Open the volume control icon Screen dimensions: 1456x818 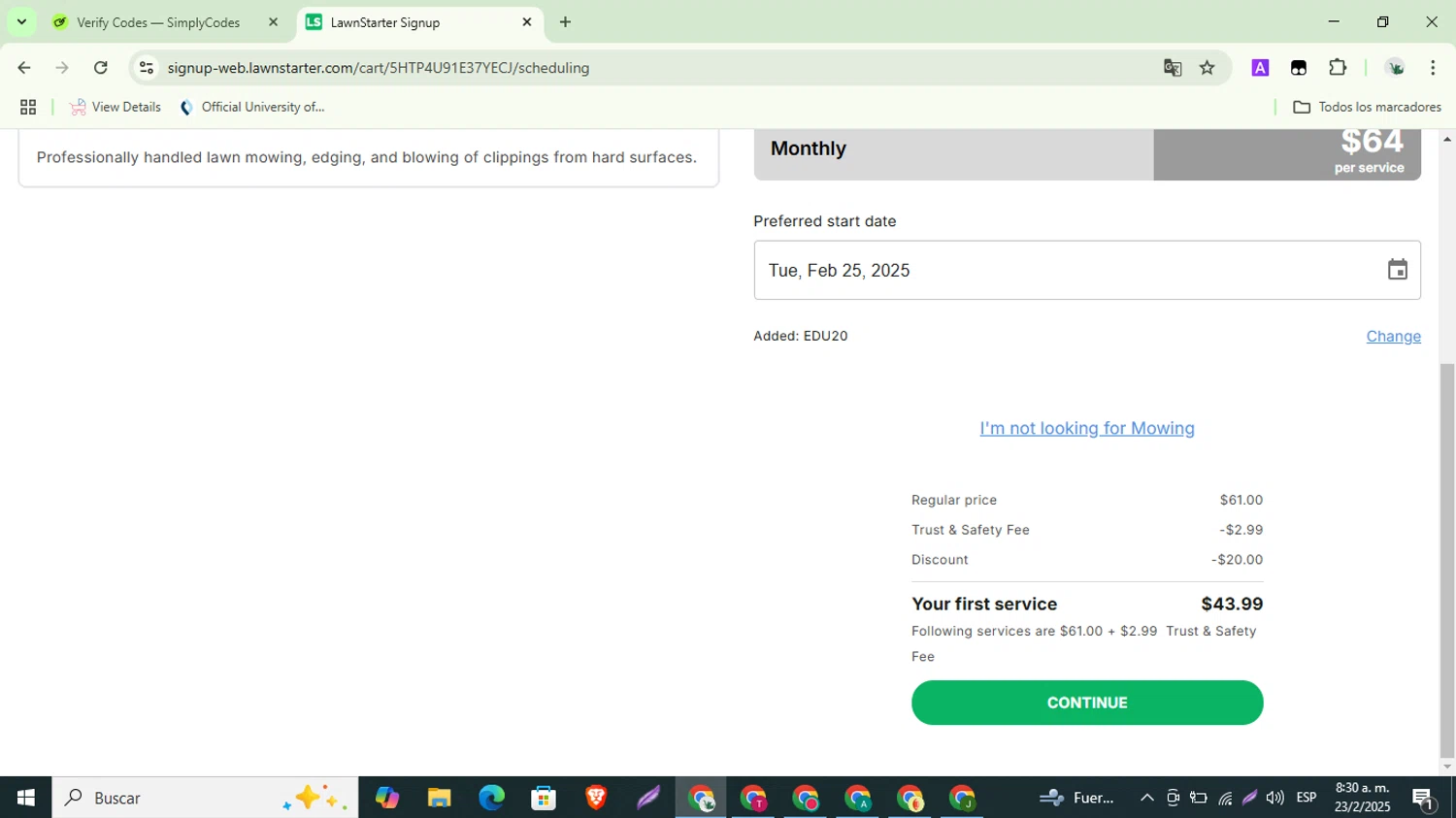point(1274,798)
